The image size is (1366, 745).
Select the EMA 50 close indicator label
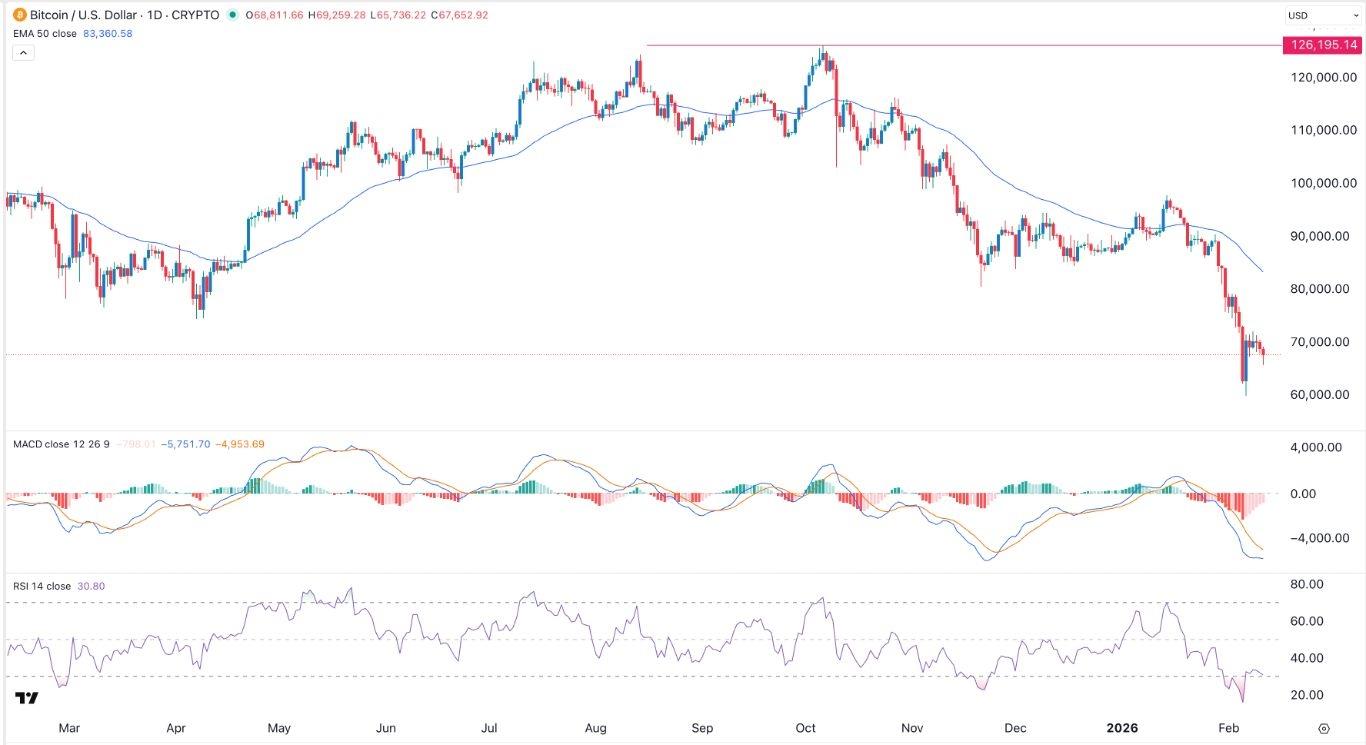pos(43,33)
